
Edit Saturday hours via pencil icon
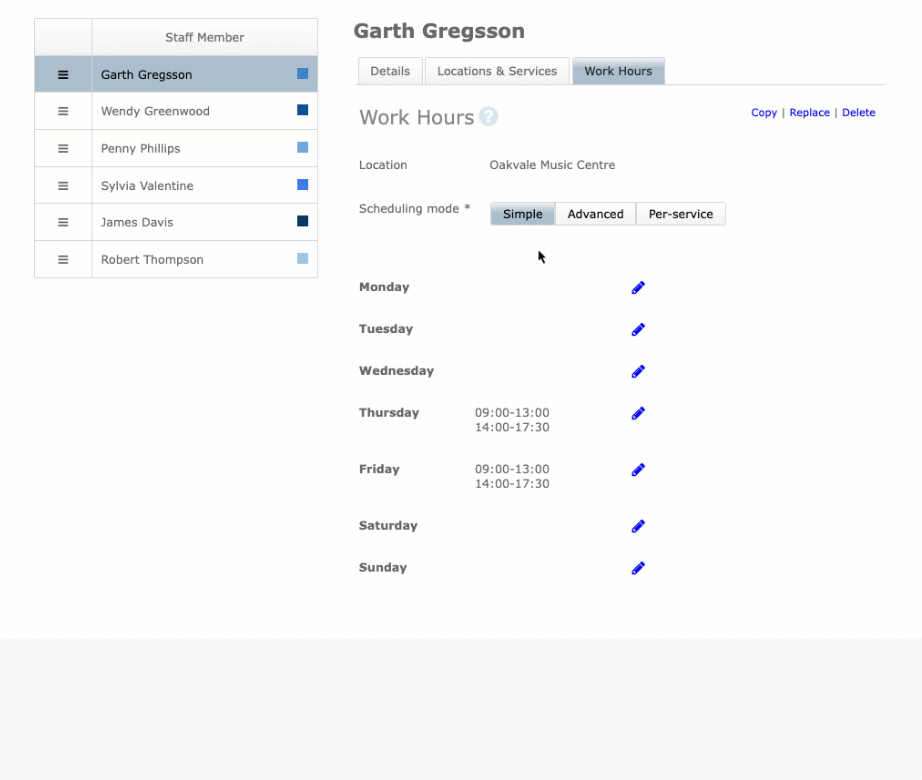(638, 527)
